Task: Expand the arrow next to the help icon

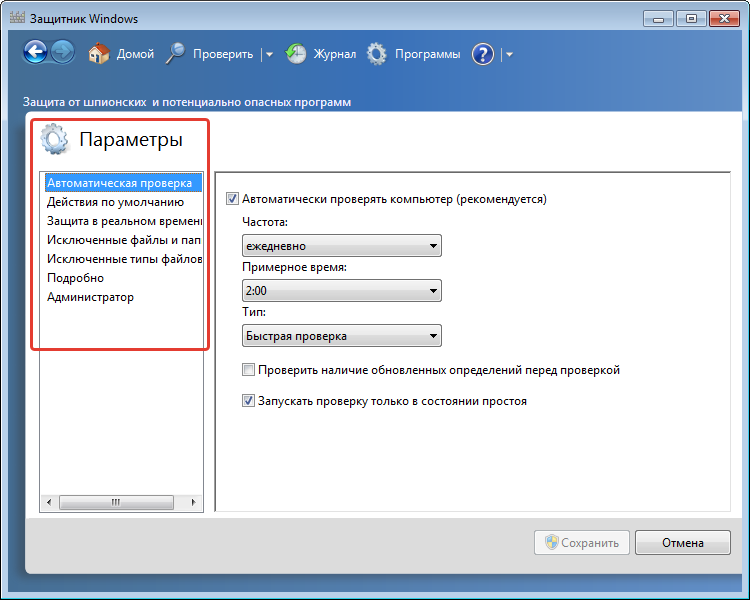Action: 509,55
